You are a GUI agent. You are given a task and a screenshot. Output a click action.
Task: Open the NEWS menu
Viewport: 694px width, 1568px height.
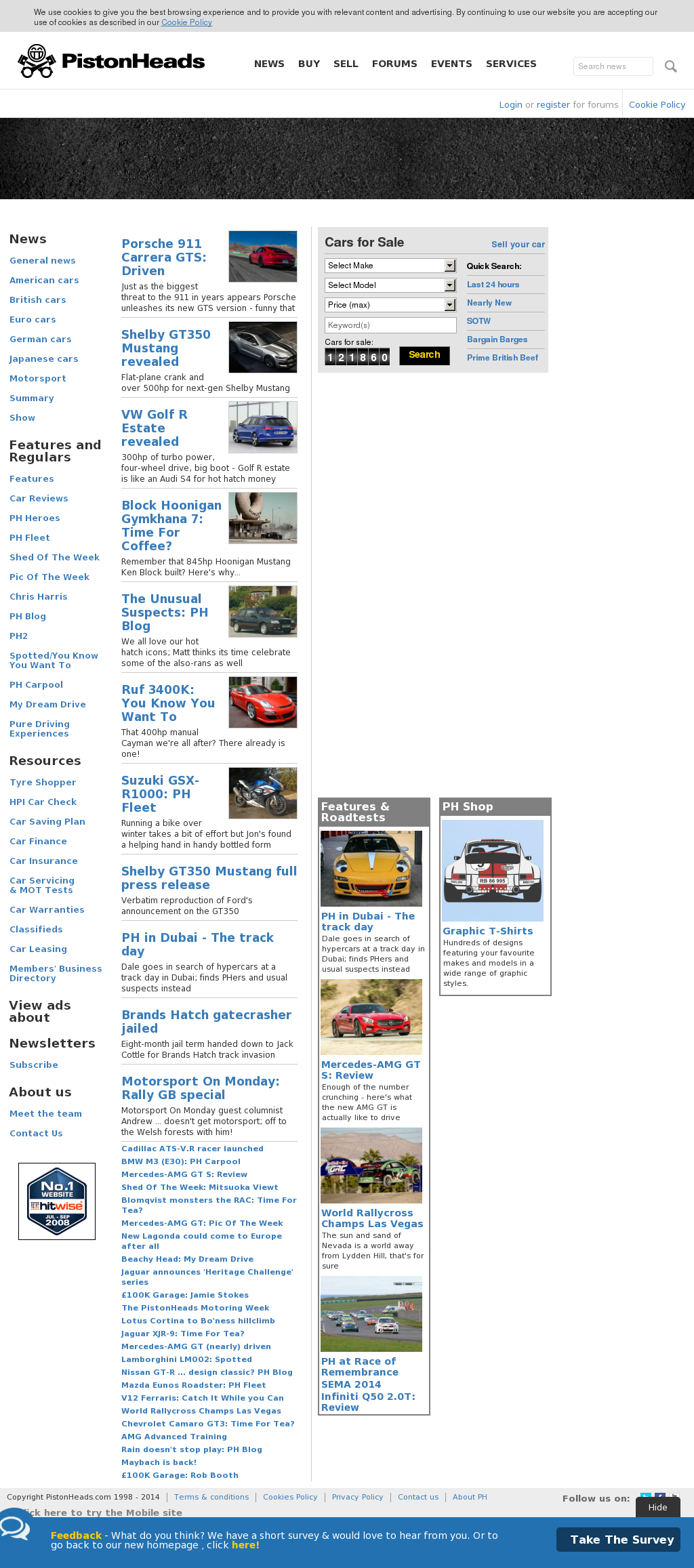(x=269, y=64)
